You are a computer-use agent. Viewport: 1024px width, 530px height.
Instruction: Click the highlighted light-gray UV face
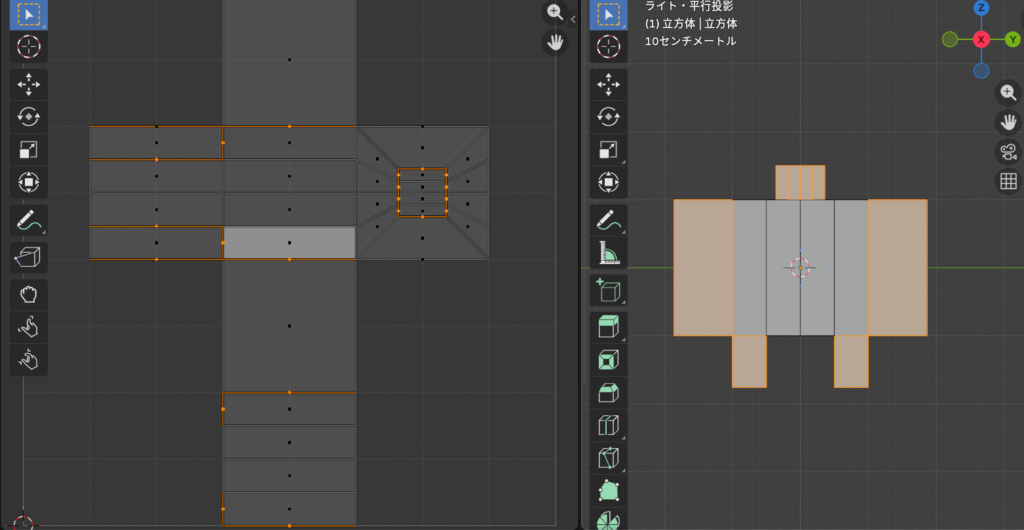[x=289, y=243]
